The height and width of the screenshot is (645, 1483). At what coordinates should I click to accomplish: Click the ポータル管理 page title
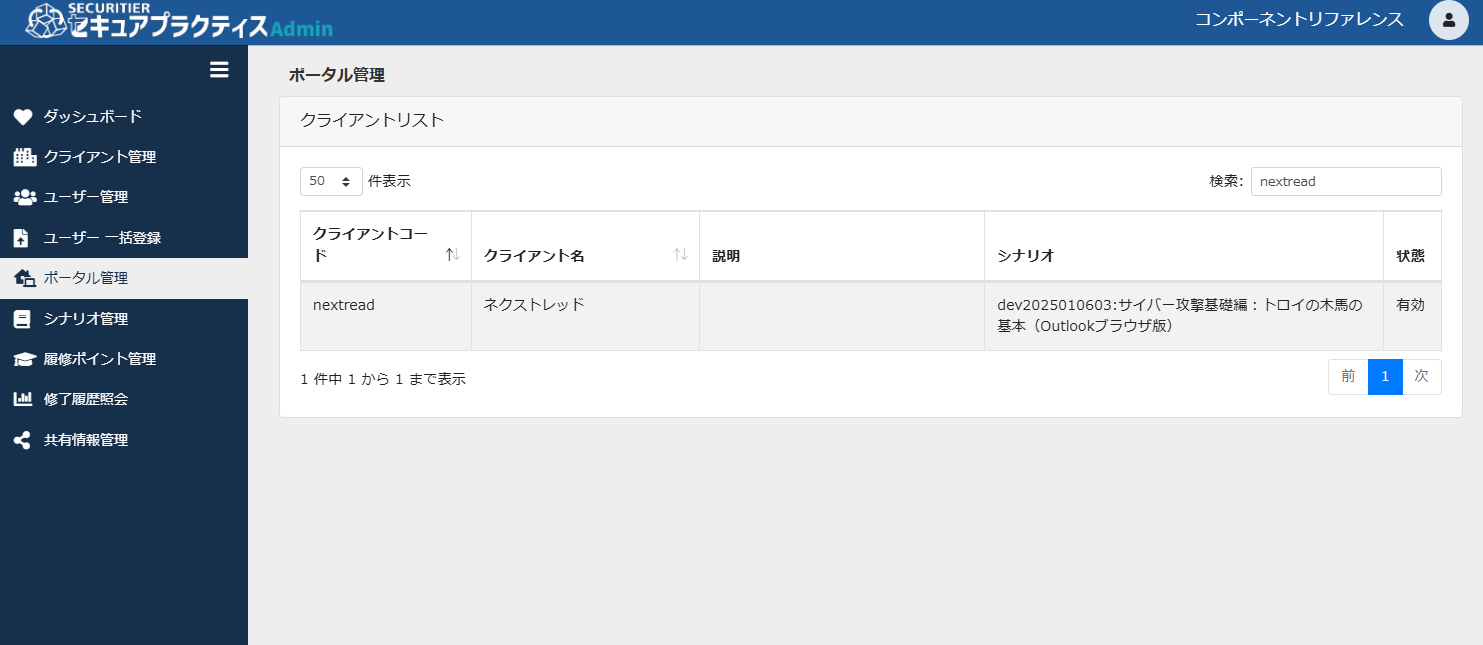337,74
